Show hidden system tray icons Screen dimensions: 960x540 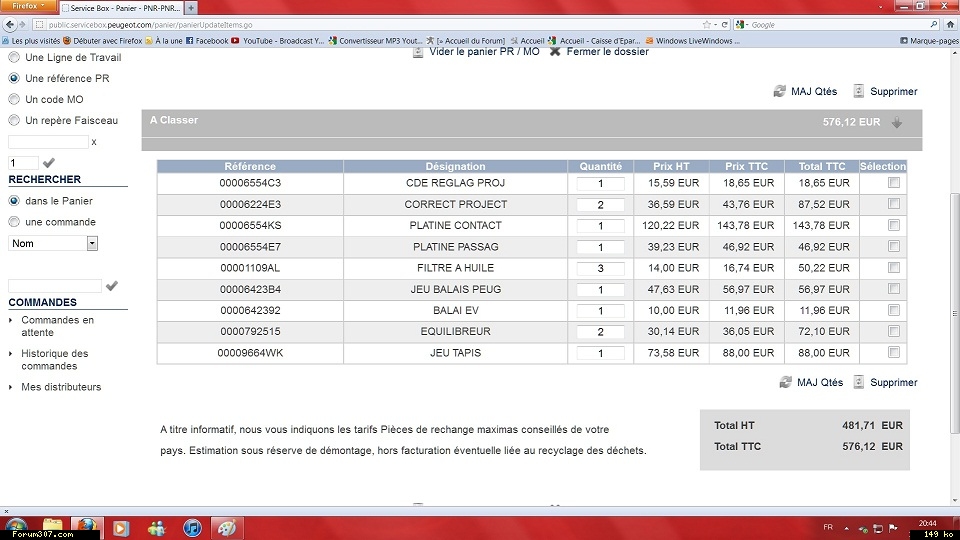846,528
